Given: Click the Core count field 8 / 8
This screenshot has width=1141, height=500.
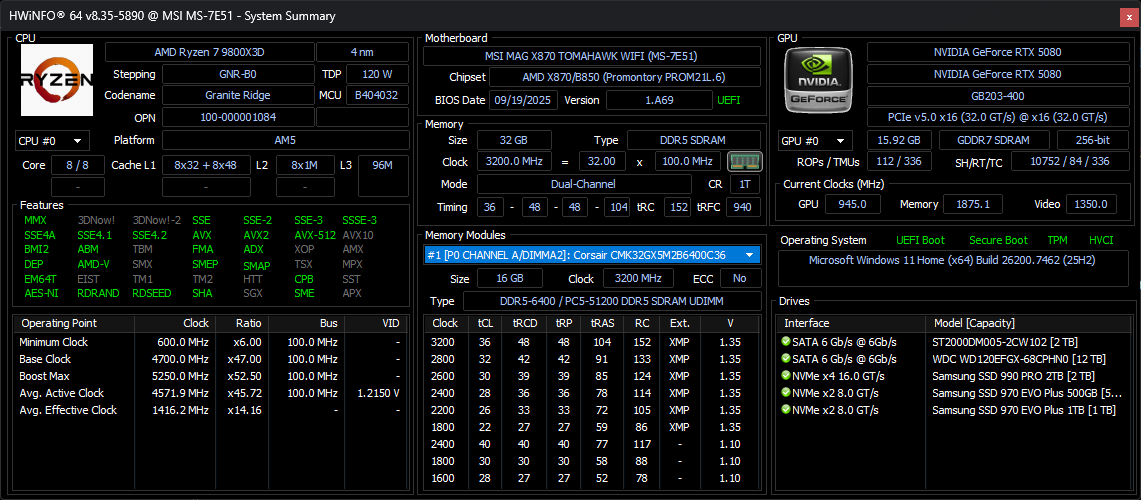Looking at the screenshot, I should [x=78, y=165].
